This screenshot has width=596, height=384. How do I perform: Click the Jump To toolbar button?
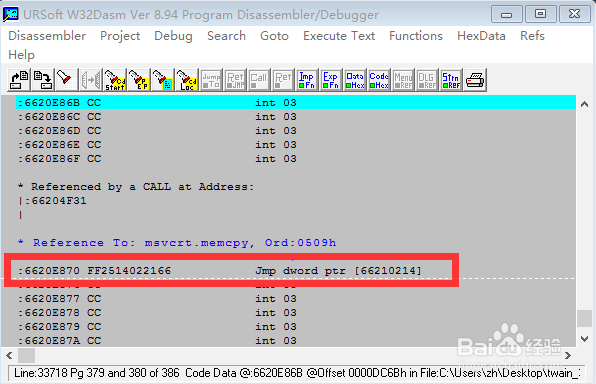pos(211,80)
